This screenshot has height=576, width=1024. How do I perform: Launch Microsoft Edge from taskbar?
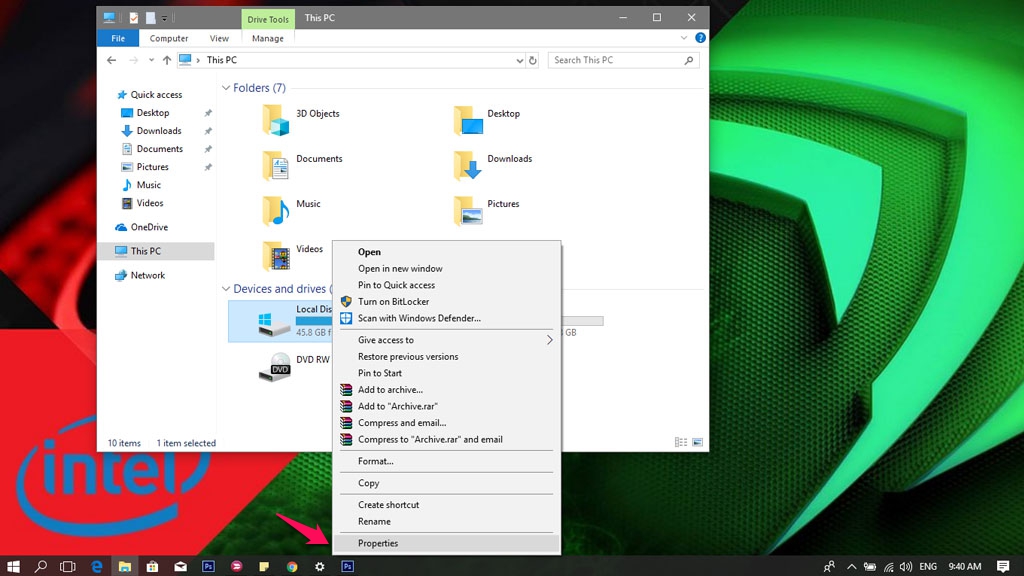97,566
